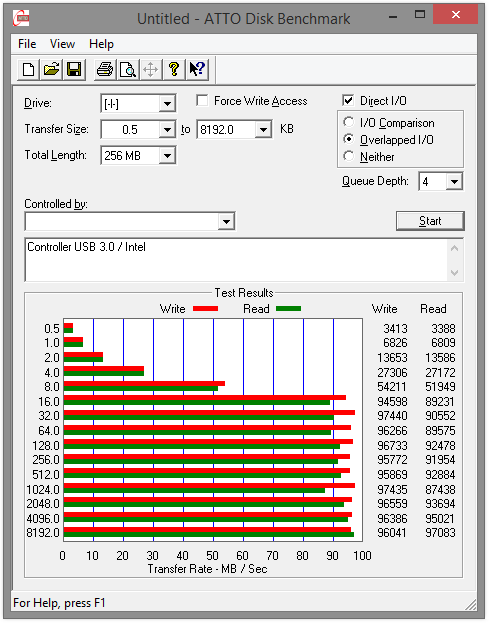Click the Start benchmark button
Viewport: 490px width, 623px height.
(x=430, y=221)
